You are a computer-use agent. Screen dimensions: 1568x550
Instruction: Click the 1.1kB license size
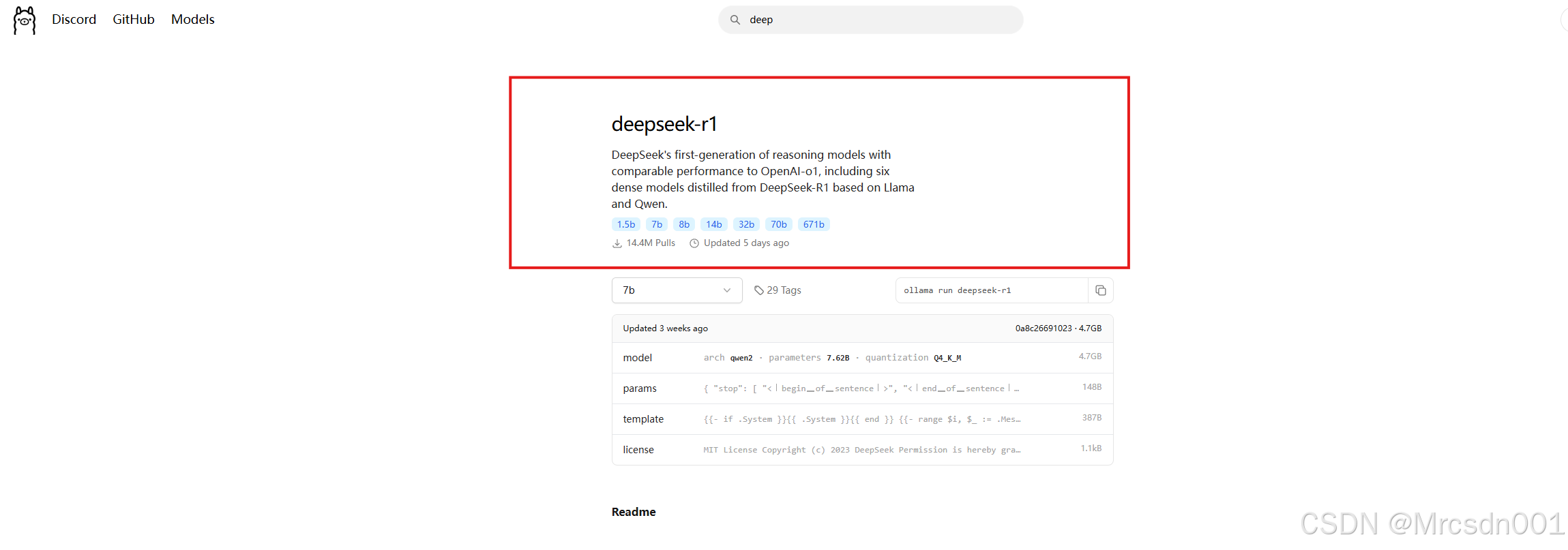coord(1091,448)
